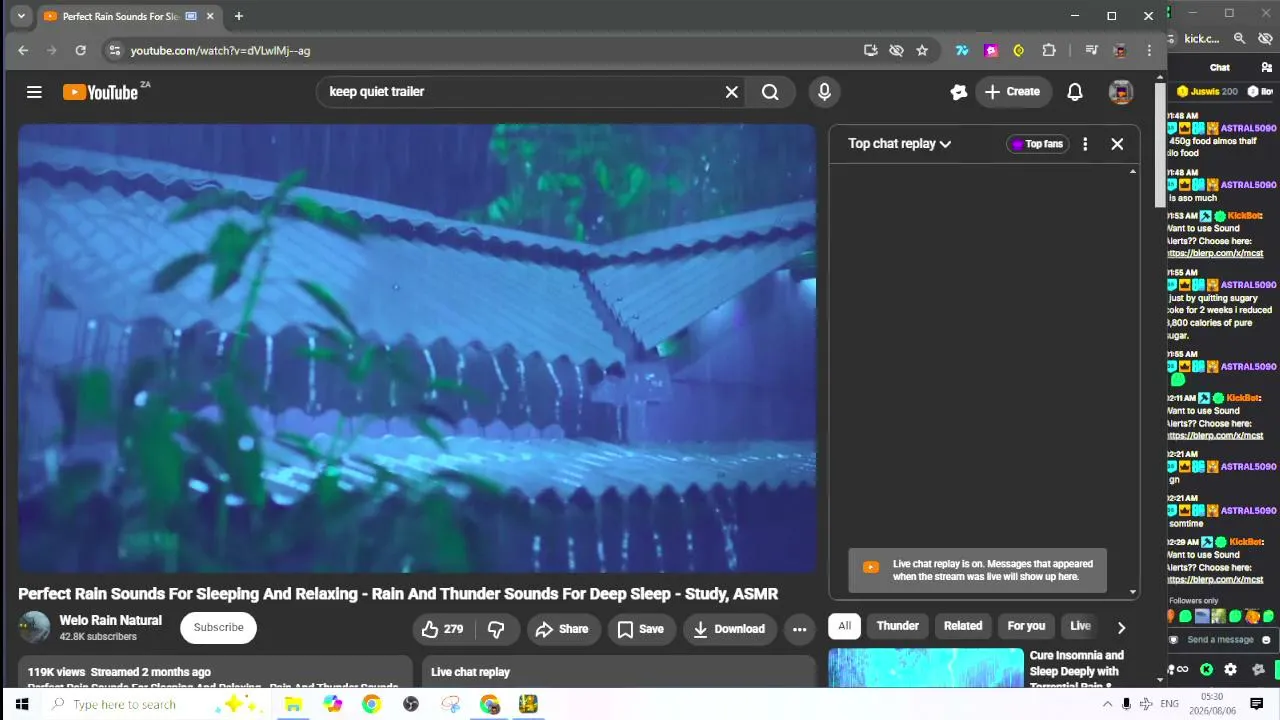Open a new Chrome tab
The height and width of the screenshot is (720, 1280).
[x=238, y=16]
